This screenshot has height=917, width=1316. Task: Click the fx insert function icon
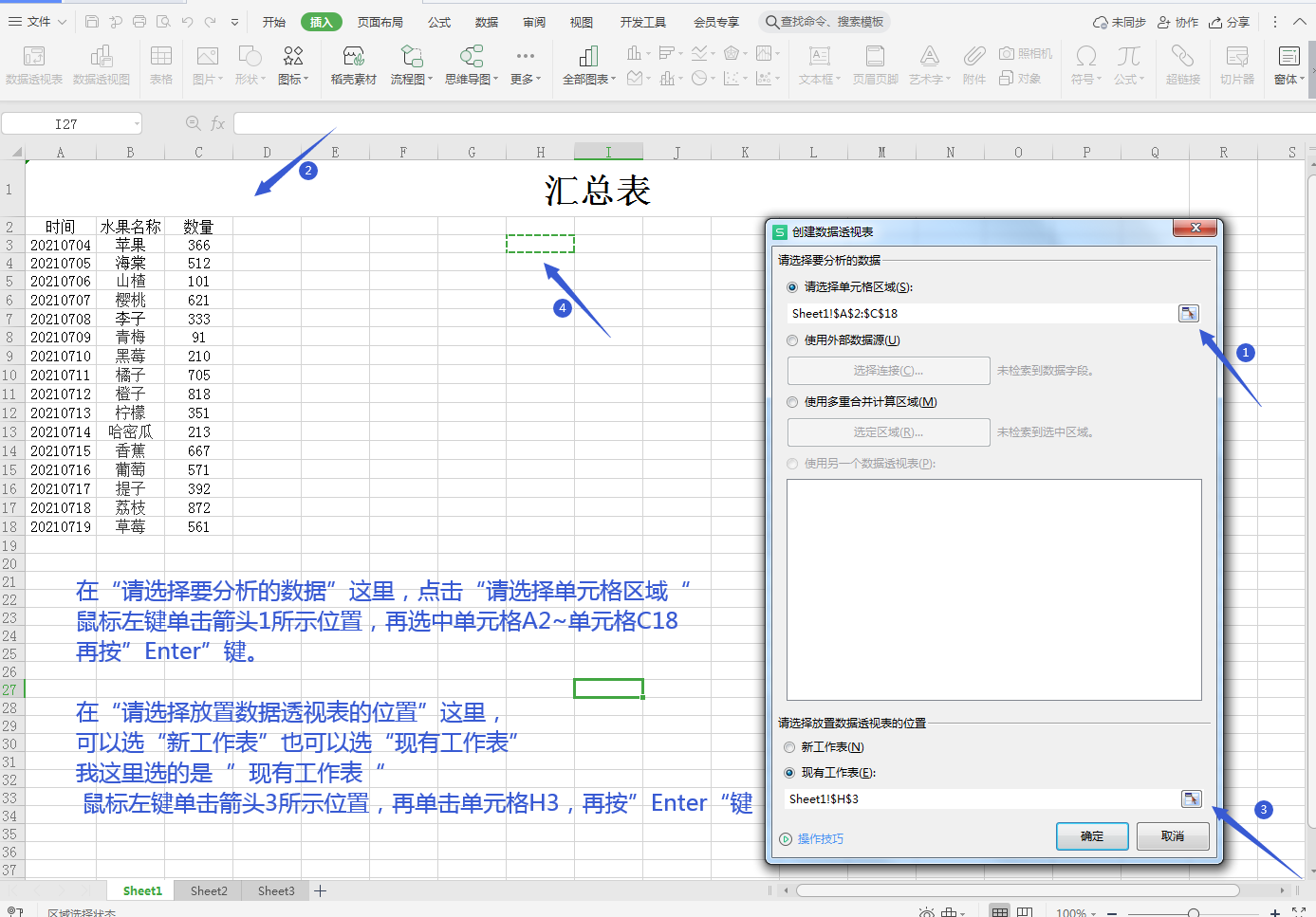tap(217, 123)
